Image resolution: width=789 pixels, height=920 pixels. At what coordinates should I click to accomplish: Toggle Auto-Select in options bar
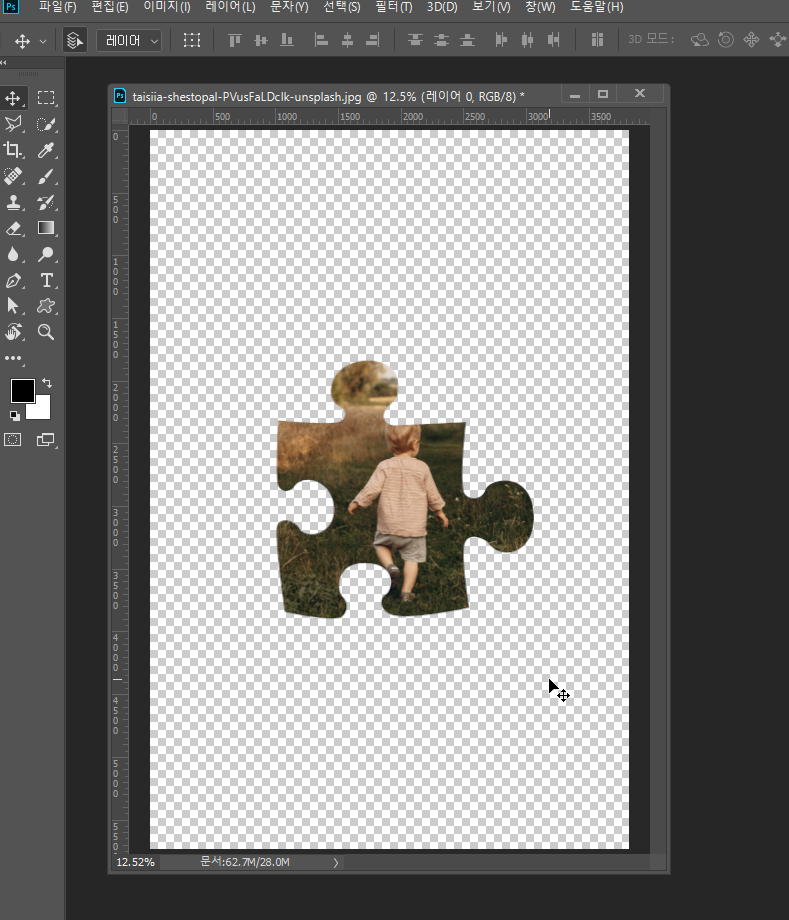point(75,40)
